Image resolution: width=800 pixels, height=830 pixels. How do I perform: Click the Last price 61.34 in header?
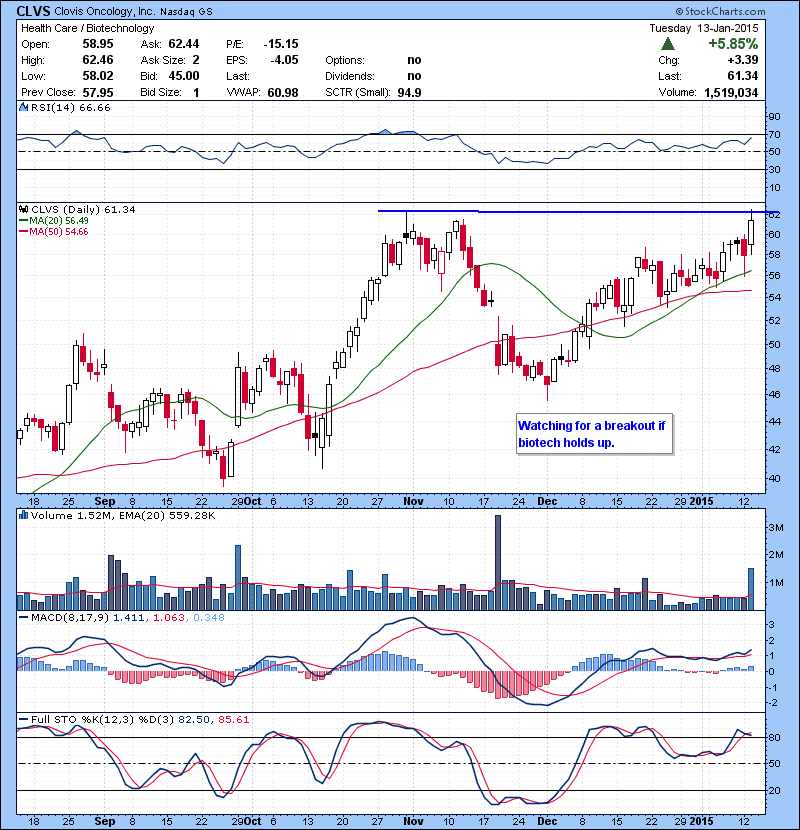[743, 76]
